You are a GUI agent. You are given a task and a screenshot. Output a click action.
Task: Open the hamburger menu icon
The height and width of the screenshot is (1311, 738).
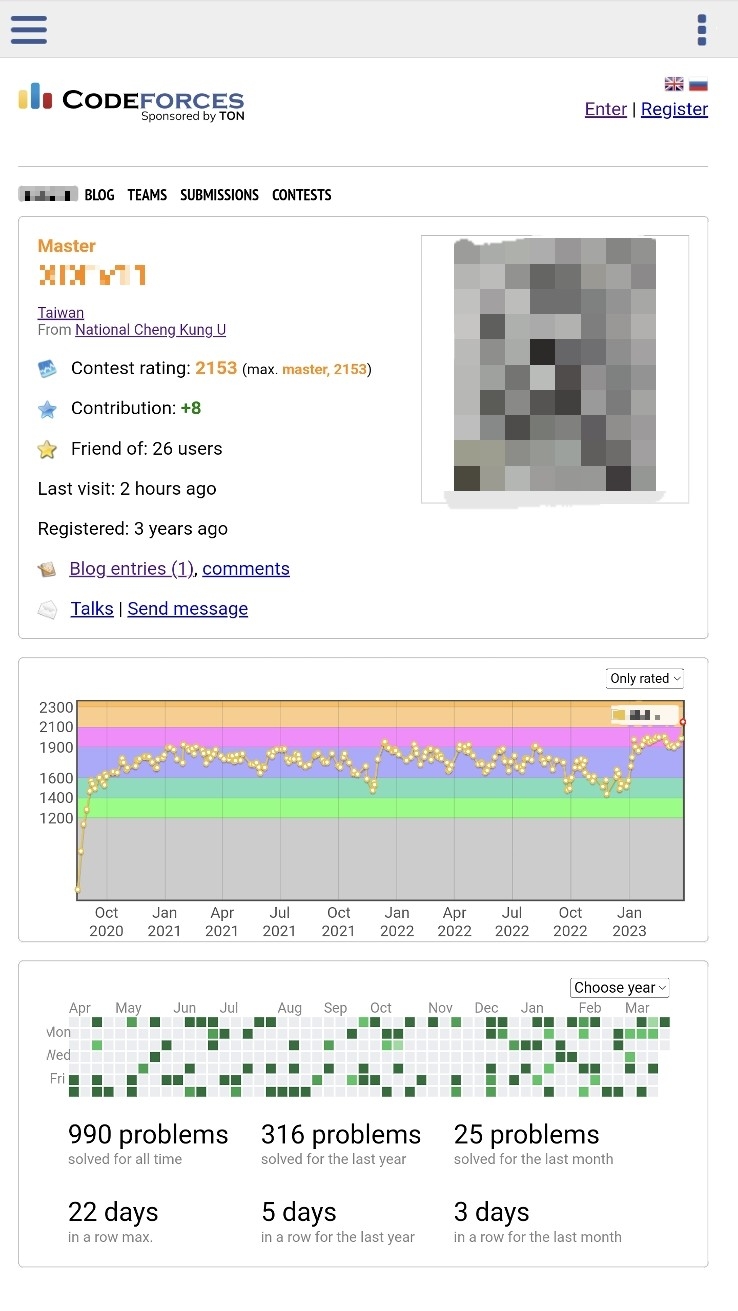coord(29,30)
